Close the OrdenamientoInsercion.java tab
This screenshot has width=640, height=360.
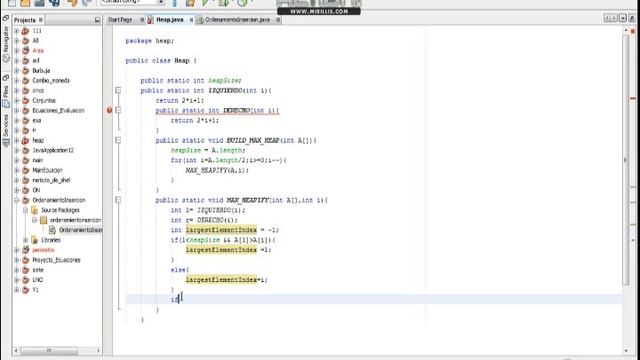278,20
